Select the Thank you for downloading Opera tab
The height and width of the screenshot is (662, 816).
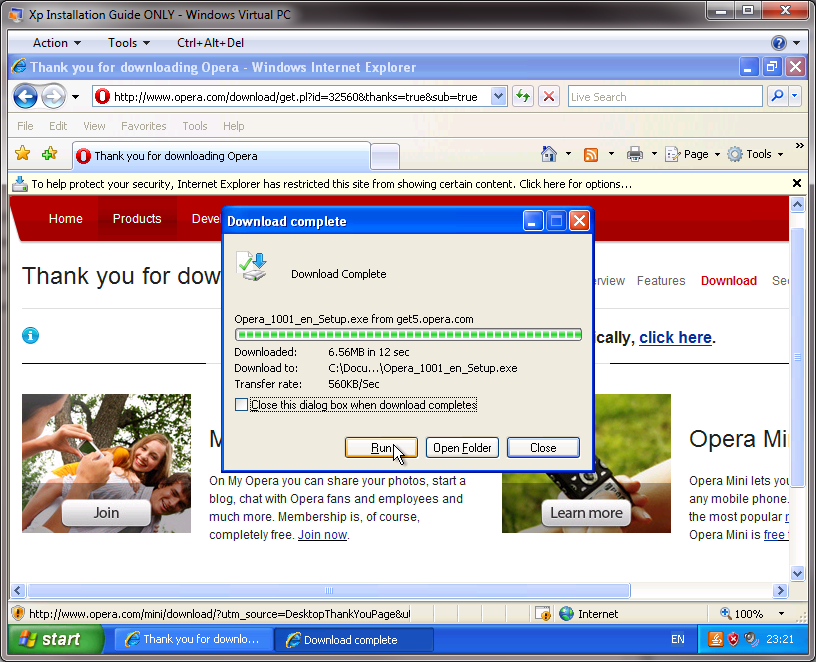point(222,156)
